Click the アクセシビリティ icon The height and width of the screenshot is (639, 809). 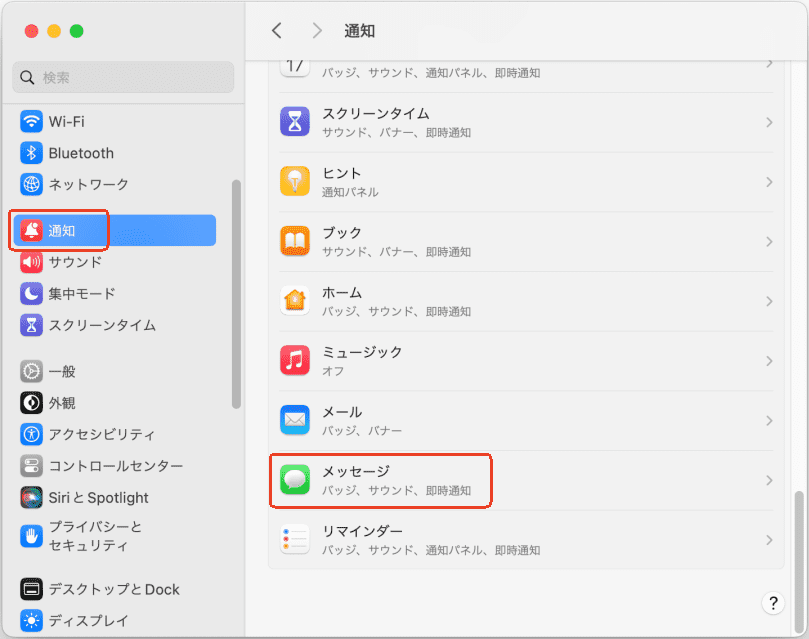coord(31,434)
